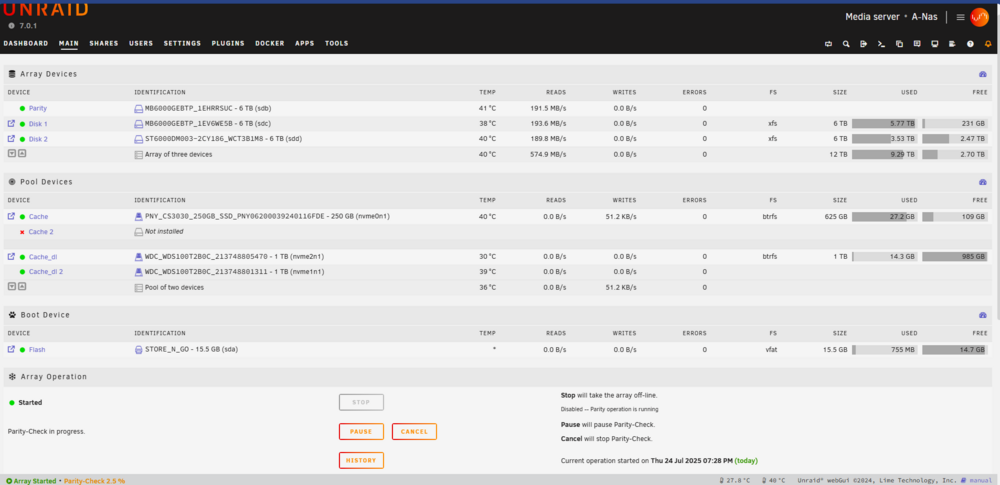
Task: Pause the parity check
Action: click(x=361, y=431)
